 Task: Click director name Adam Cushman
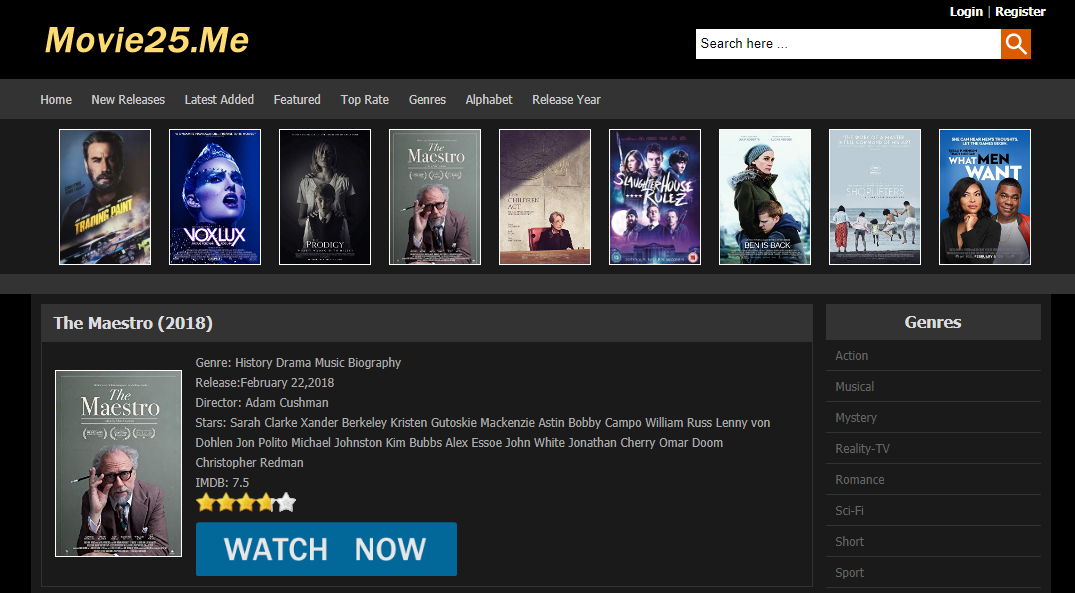287,402
